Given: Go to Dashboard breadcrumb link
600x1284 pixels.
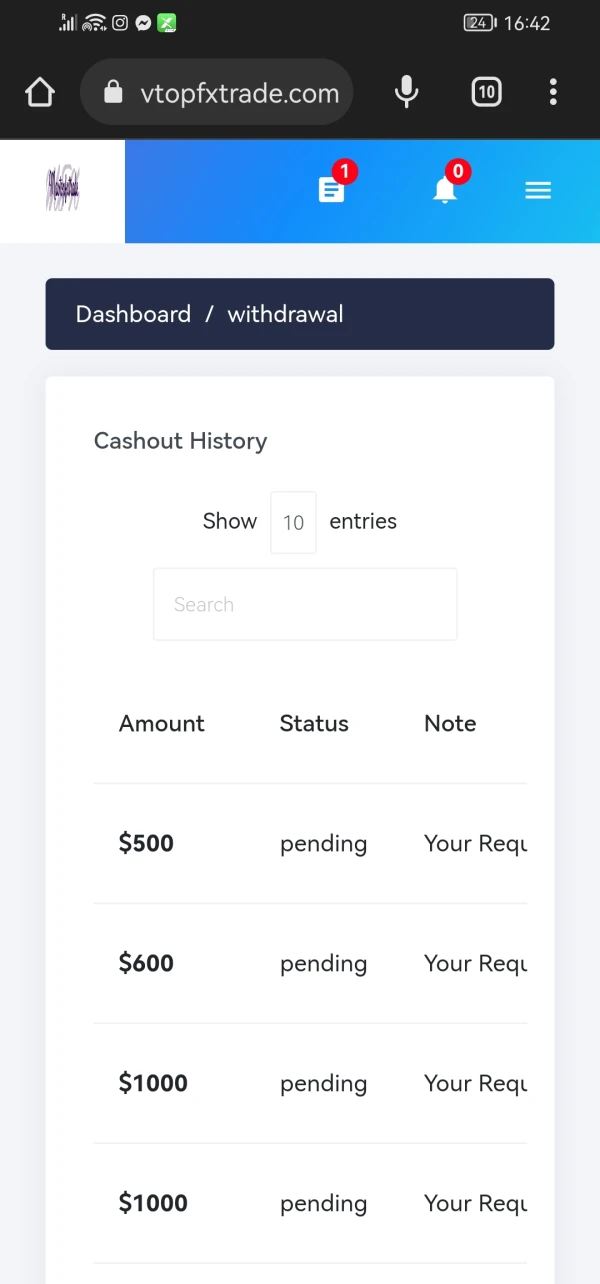Looking at the screenshot, I should point(133,314).
